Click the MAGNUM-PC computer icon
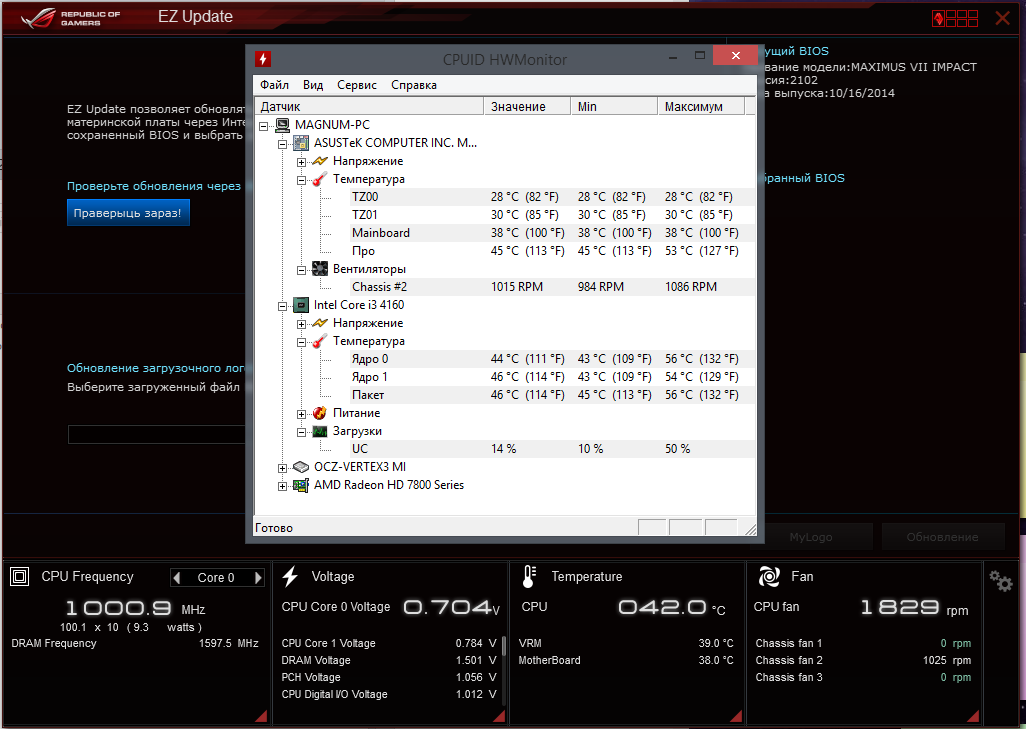The image size is (1026, 729). (283, 125)
